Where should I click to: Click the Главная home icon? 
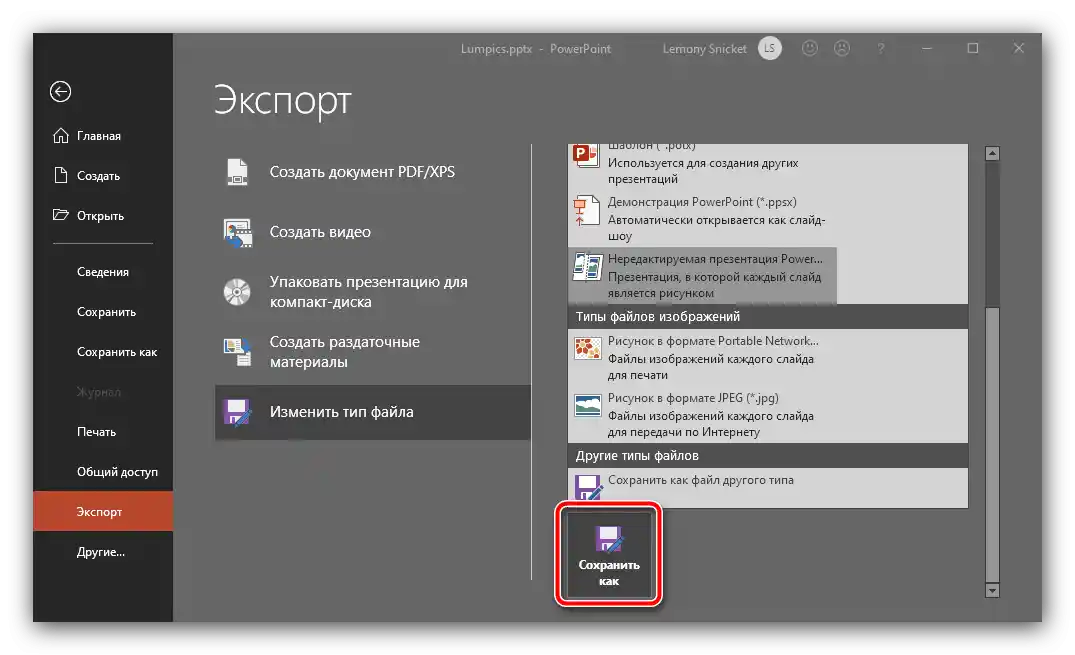coord(61,136)
